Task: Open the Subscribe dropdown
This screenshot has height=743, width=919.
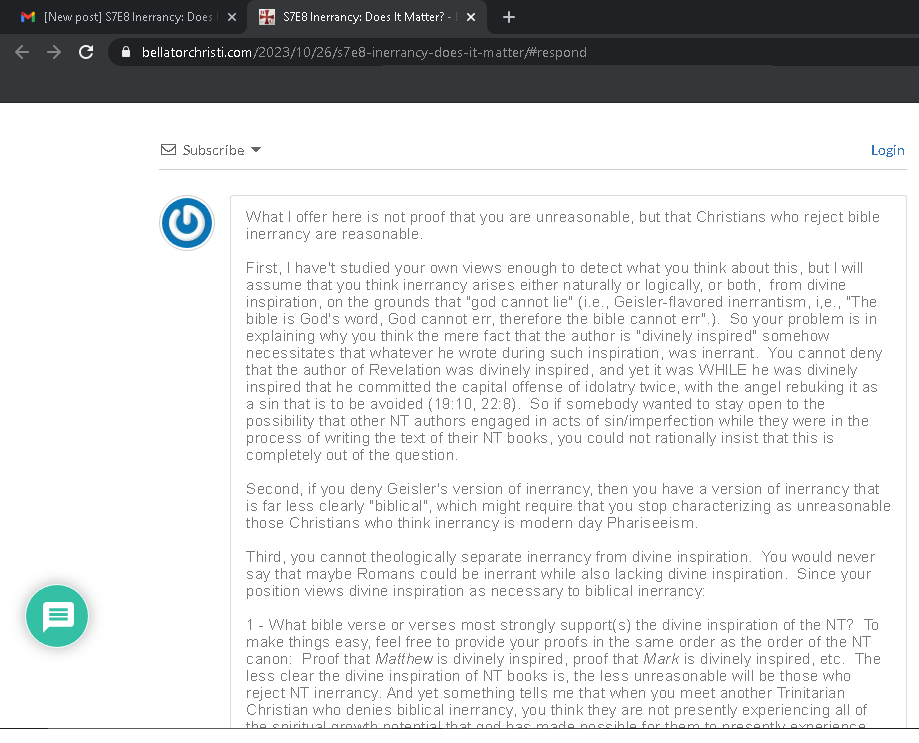Action: [x=210, y=150]
